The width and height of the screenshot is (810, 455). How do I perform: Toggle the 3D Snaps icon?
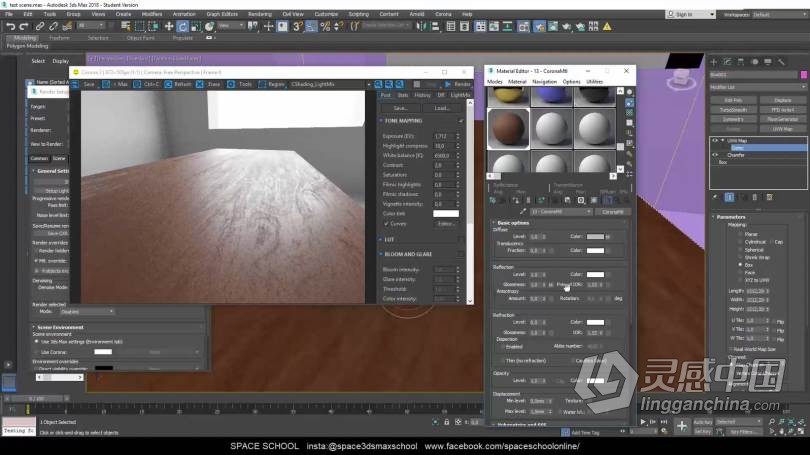click(x=298, y=26)
